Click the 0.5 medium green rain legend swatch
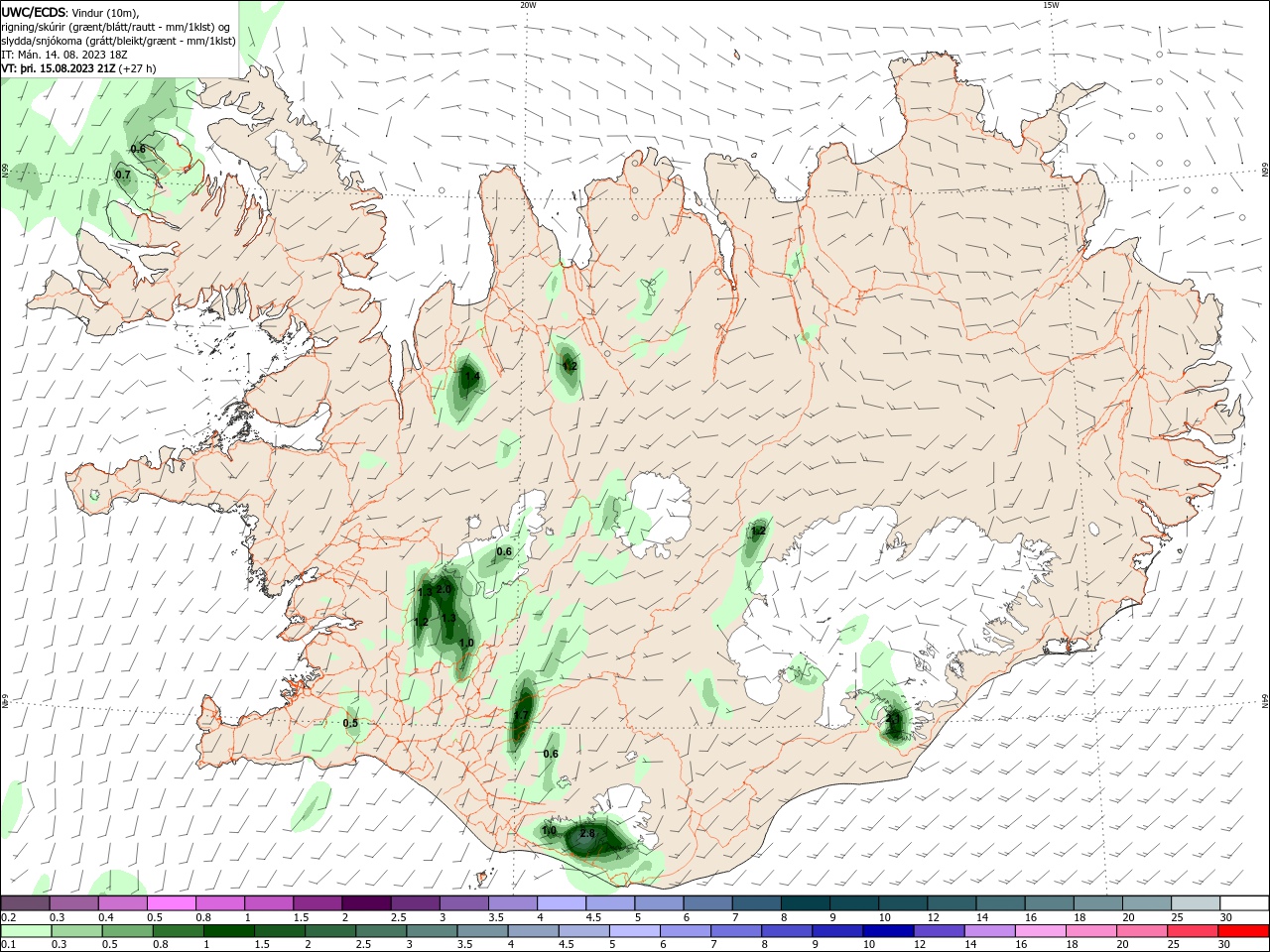 click(127, 931)
